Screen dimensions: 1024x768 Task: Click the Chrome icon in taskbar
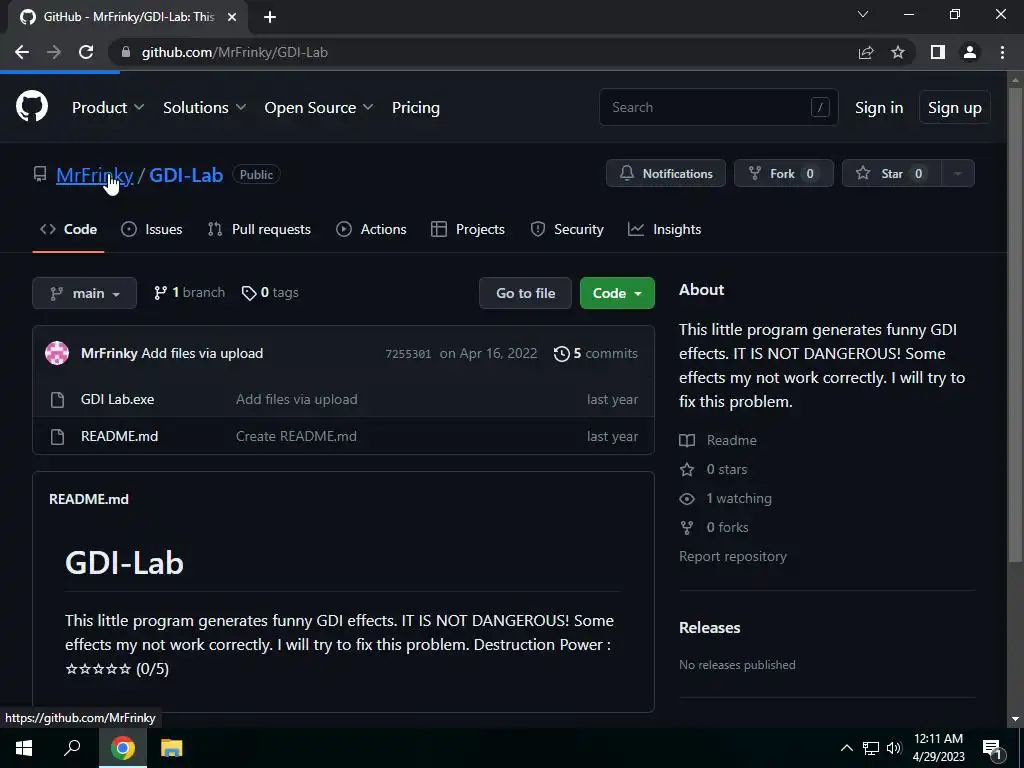point(123,748)
